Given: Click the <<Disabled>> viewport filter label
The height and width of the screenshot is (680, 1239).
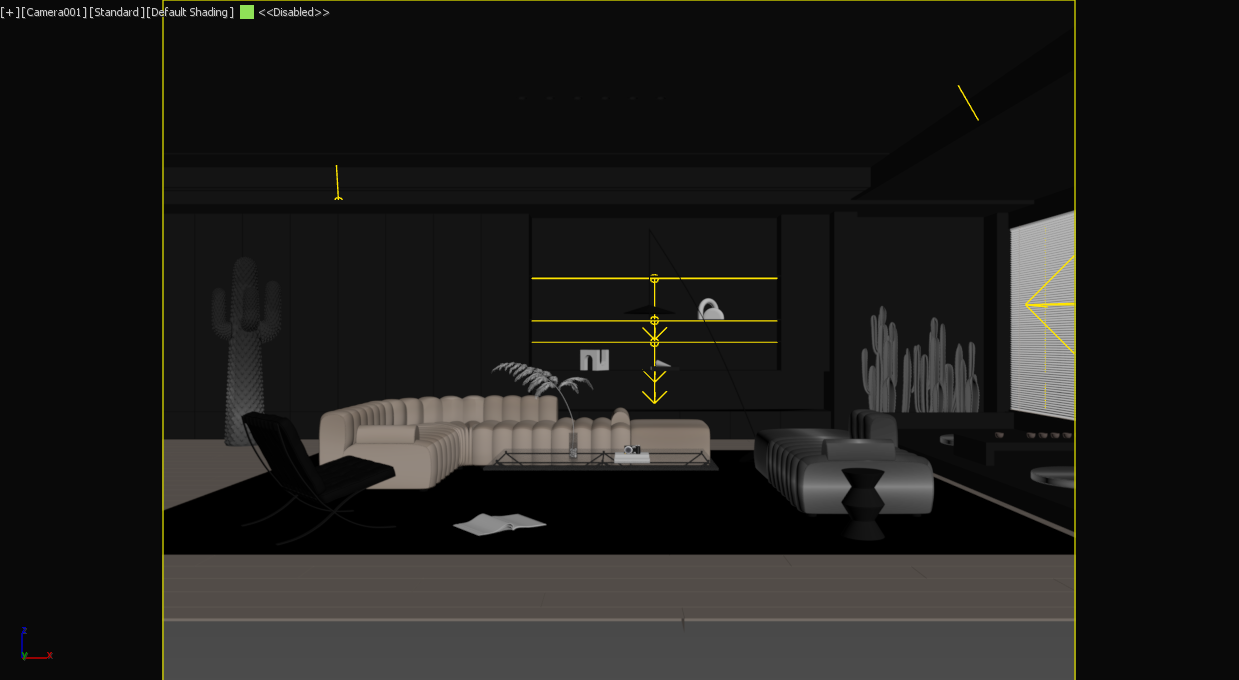Looking at the screenshot, I should coord(294,13).
